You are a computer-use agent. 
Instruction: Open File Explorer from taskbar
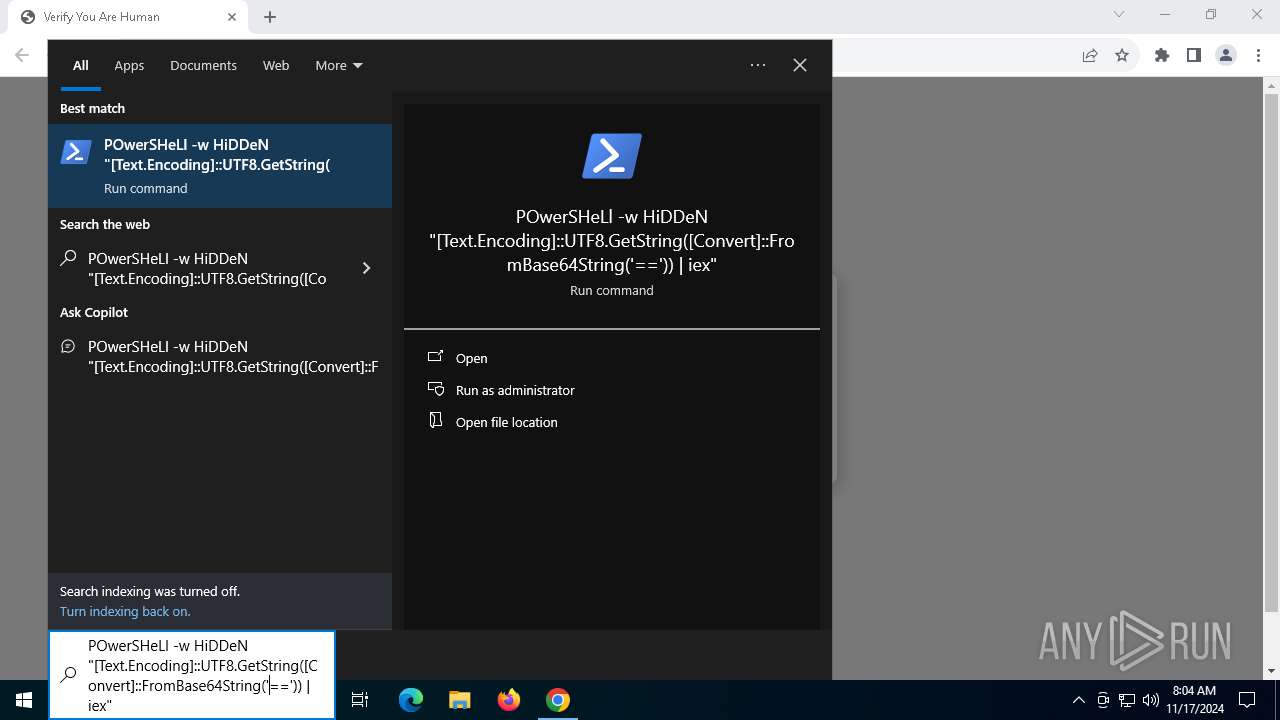click(459, 700)
